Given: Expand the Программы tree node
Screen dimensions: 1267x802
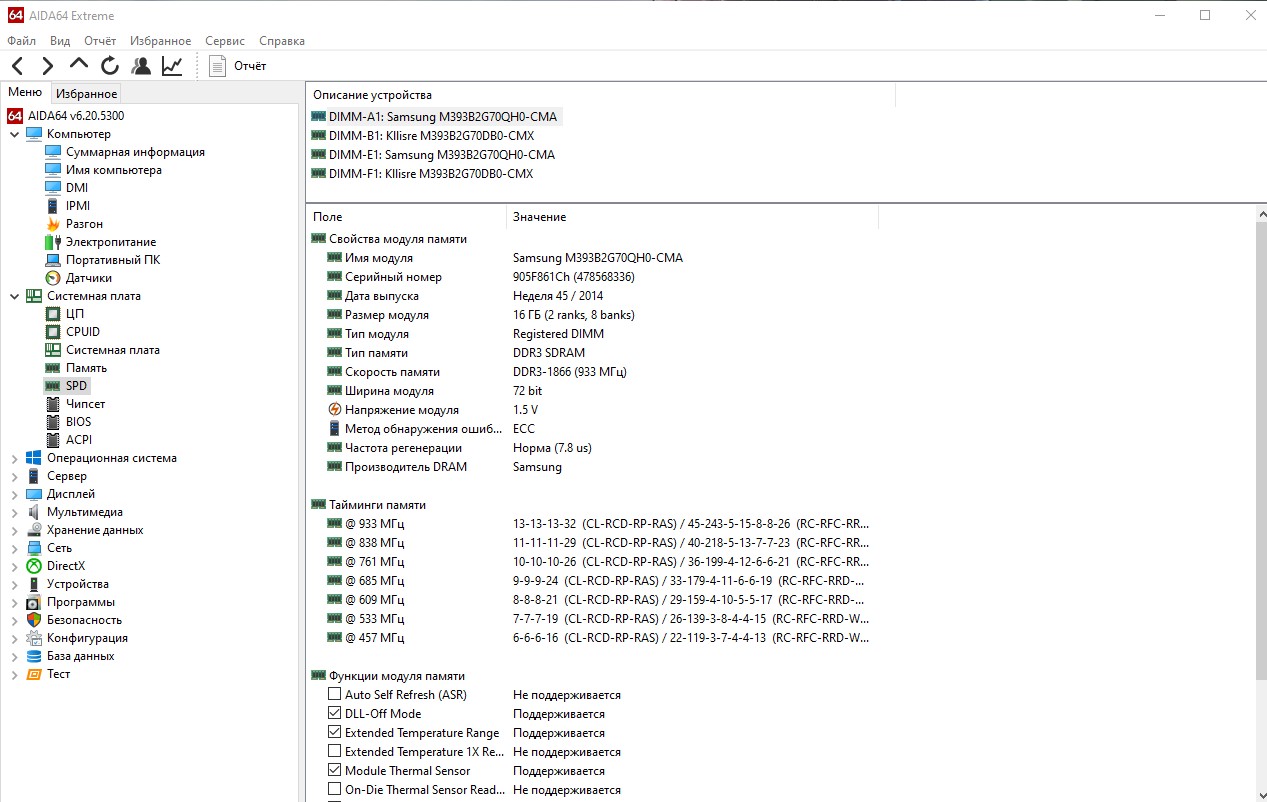Looking at the screenshot, I should (x=14, y=602).
